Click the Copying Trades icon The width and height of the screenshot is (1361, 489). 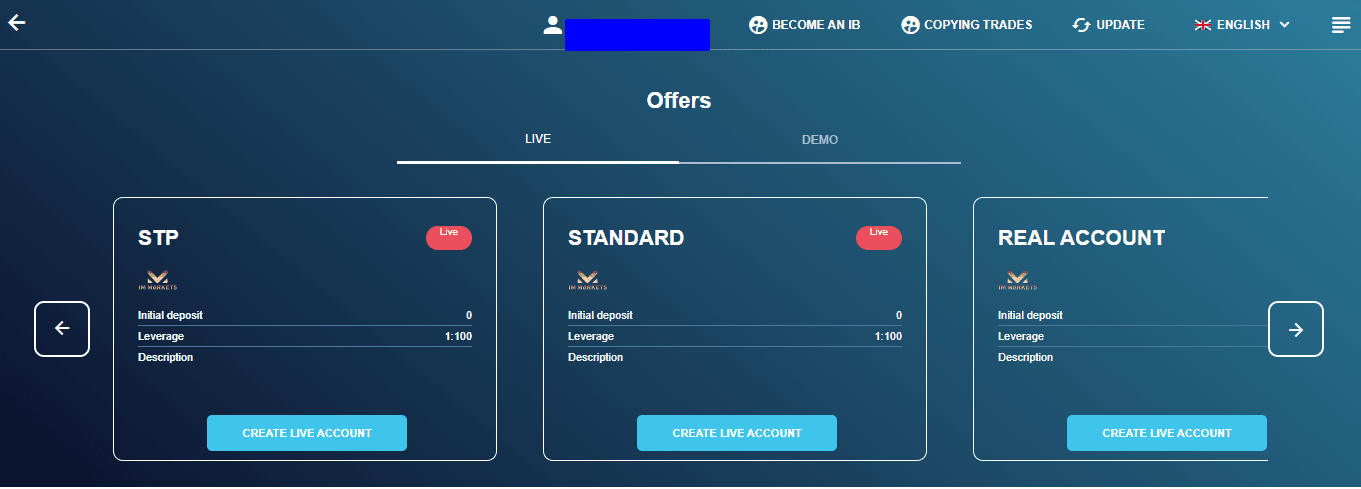pos(910,25)
